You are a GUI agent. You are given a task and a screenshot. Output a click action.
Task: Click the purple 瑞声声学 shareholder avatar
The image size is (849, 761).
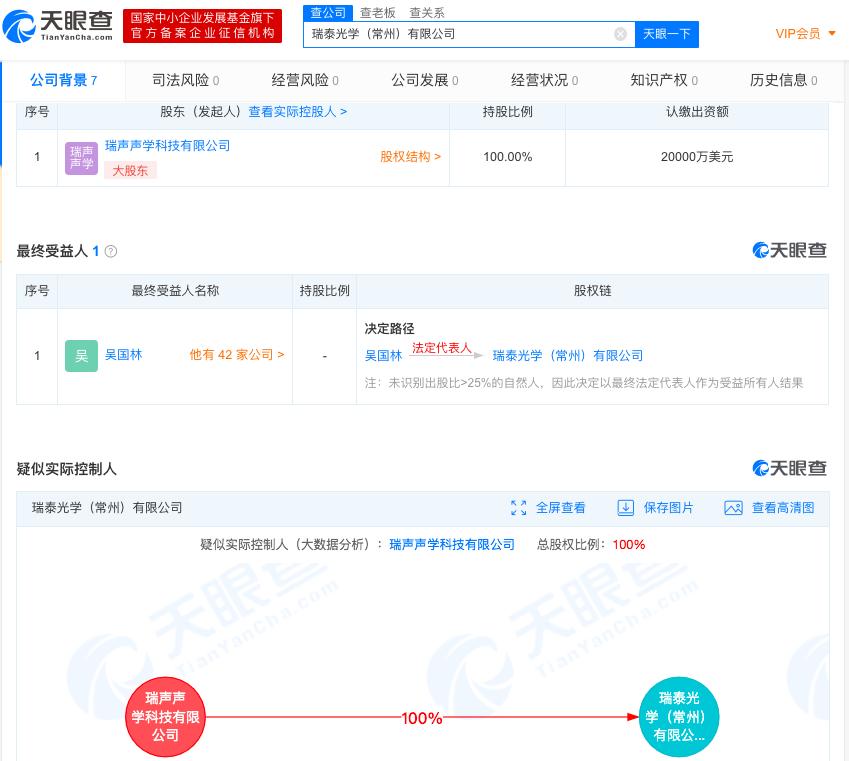tap(81, 158)
